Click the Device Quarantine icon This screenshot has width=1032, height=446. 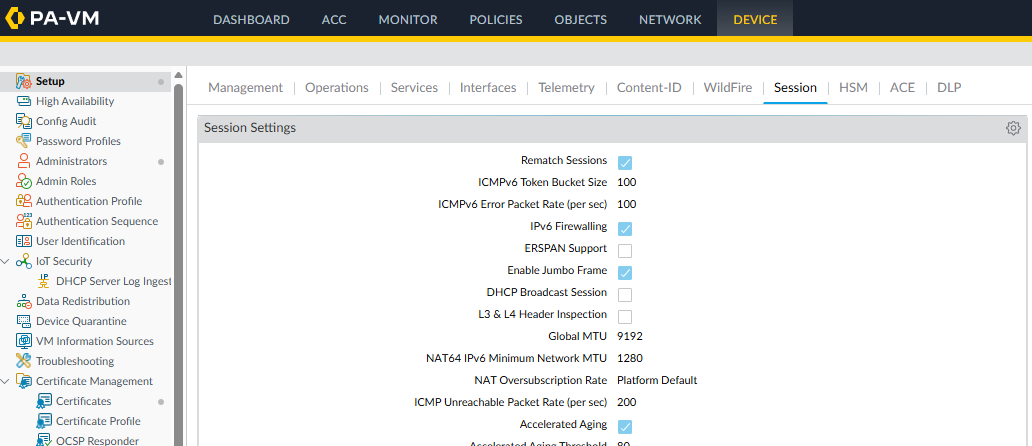click(x=24, y=321)
